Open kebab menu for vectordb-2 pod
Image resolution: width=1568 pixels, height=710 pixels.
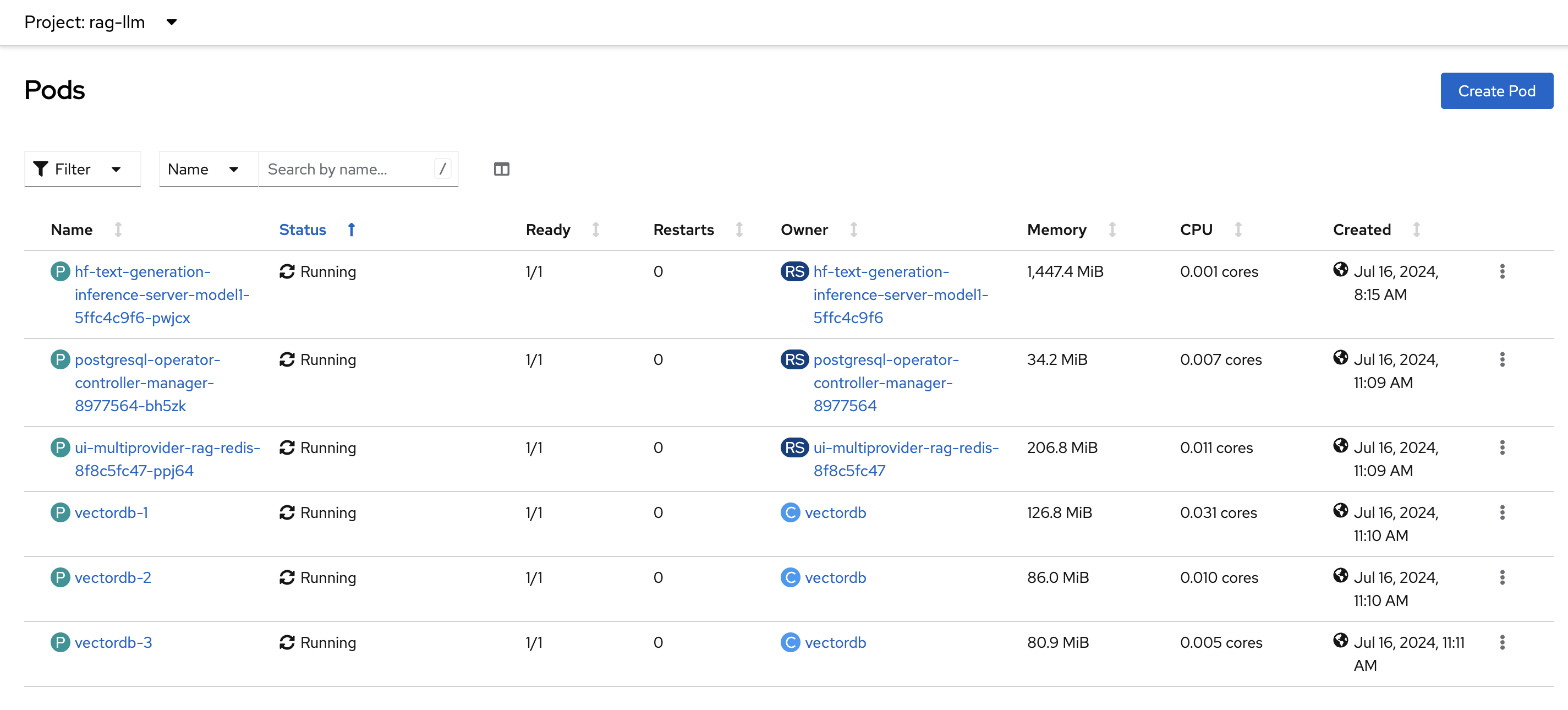pyautogui.click(x=1501, y=577)
